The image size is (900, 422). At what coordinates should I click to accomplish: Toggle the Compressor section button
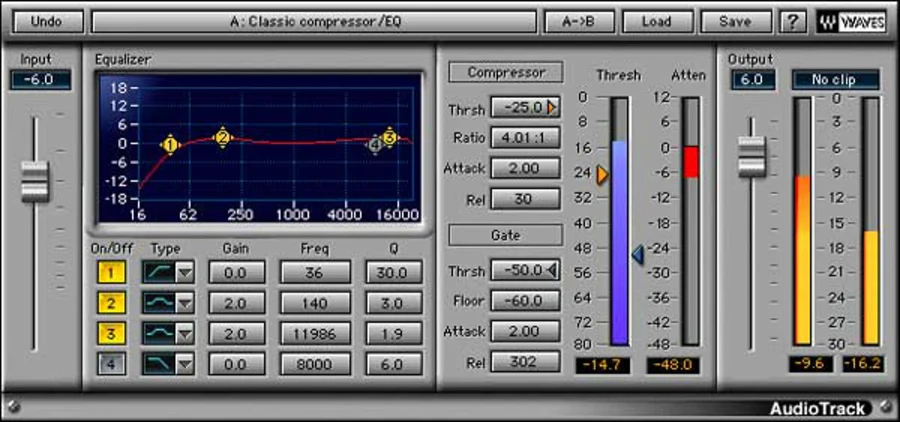pyautogui.click(x=506, y=72)
